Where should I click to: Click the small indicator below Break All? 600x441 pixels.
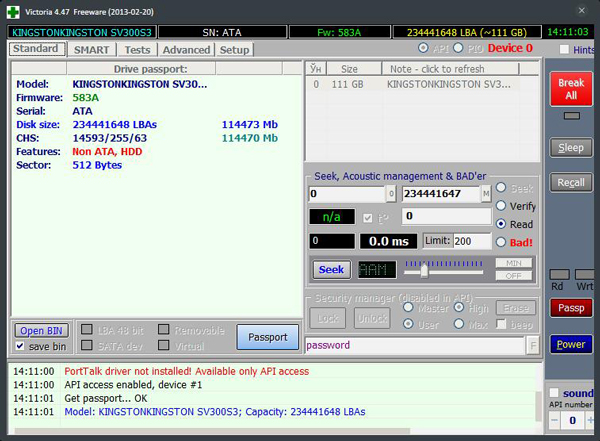tap(572, 116)
